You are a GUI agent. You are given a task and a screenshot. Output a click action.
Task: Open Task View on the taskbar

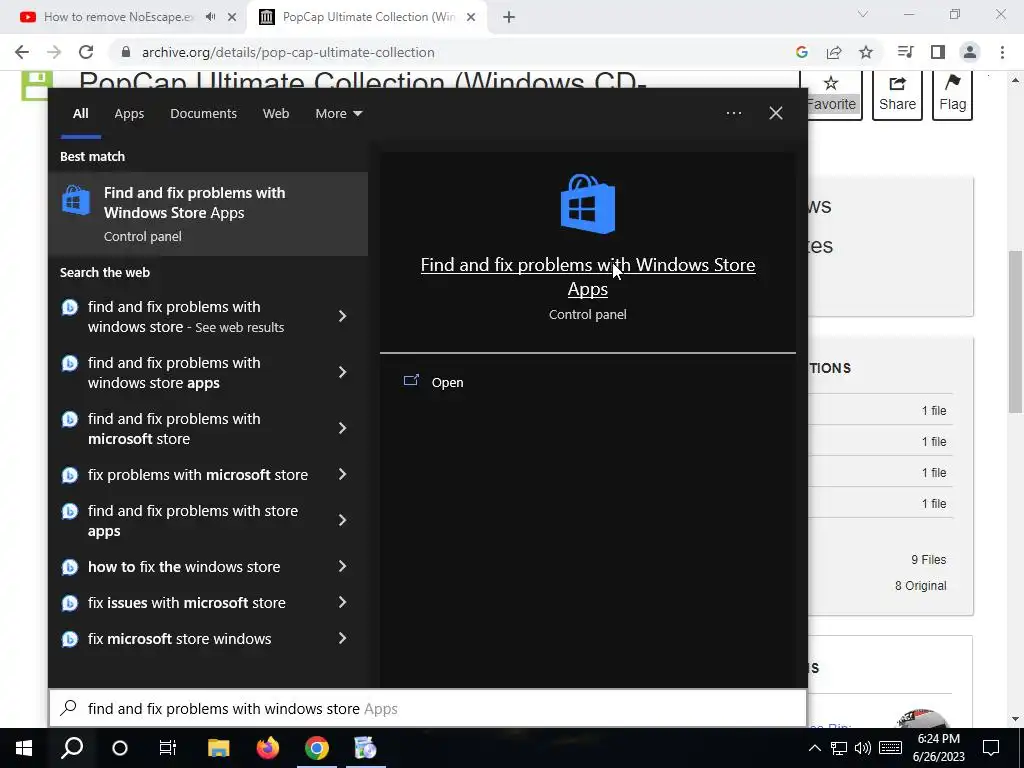[x=168, y=748]
